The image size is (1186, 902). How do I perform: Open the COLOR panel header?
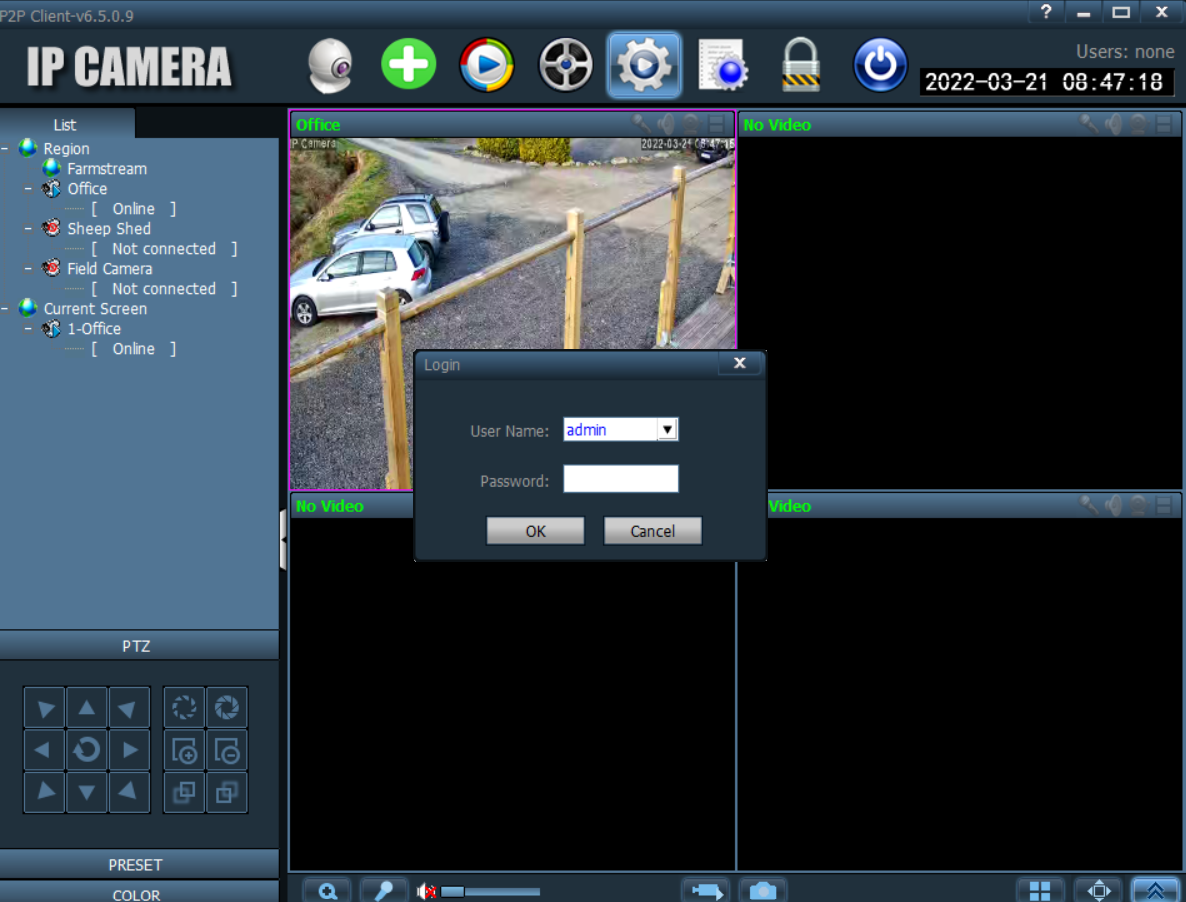coord(137,893)
